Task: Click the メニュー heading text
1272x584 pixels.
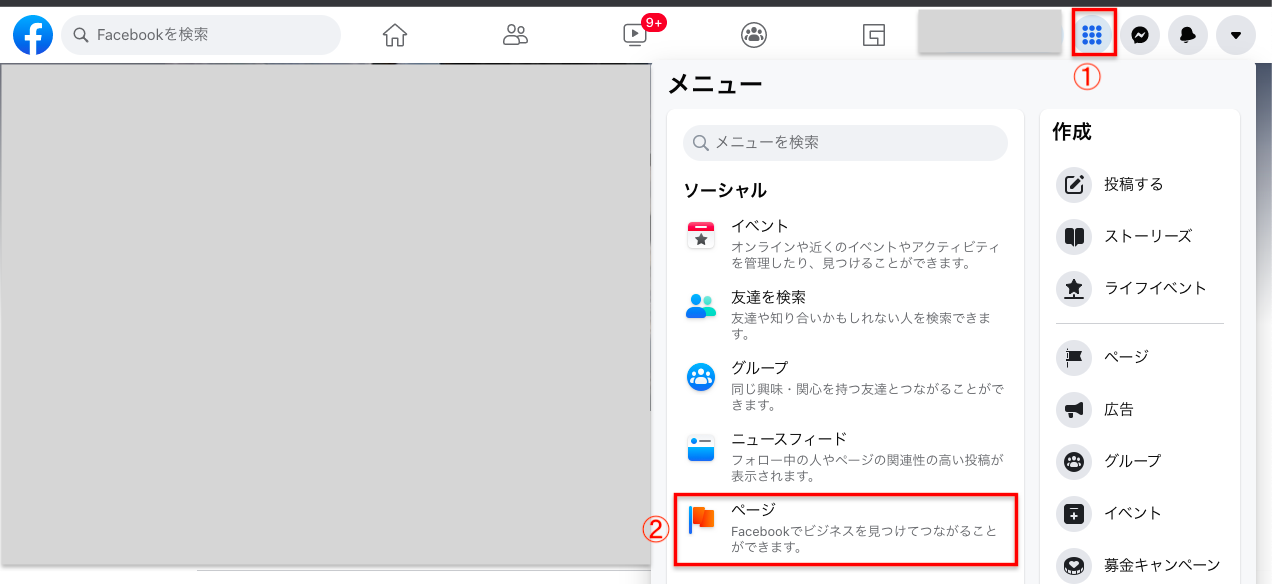Action: pyautogui.click(x=715, y=85)
